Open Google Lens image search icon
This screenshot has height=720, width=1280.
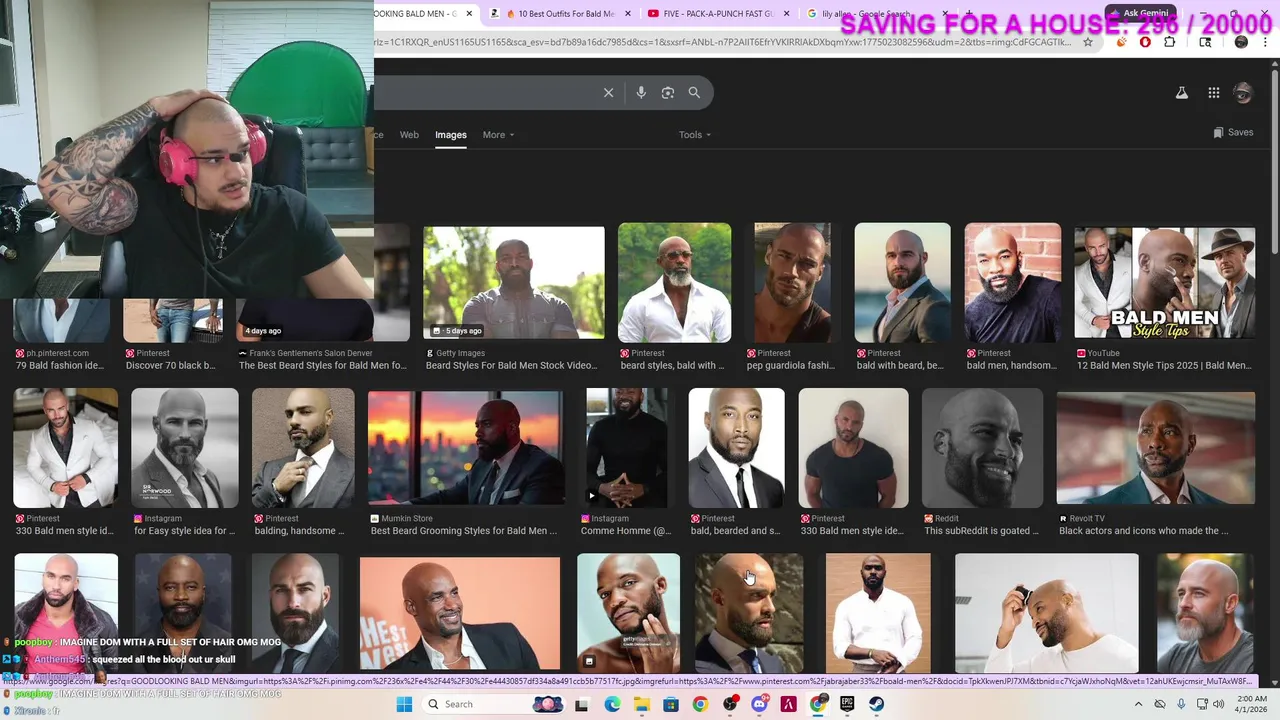tap(668, 93)
